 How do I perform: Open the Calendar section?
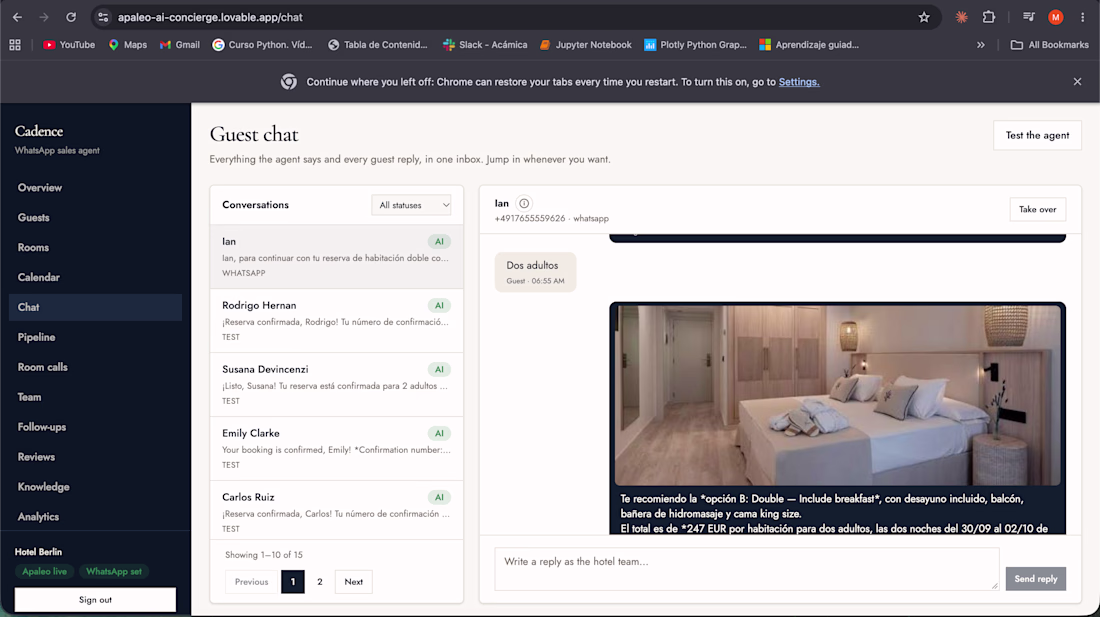(x=95, y=278)
